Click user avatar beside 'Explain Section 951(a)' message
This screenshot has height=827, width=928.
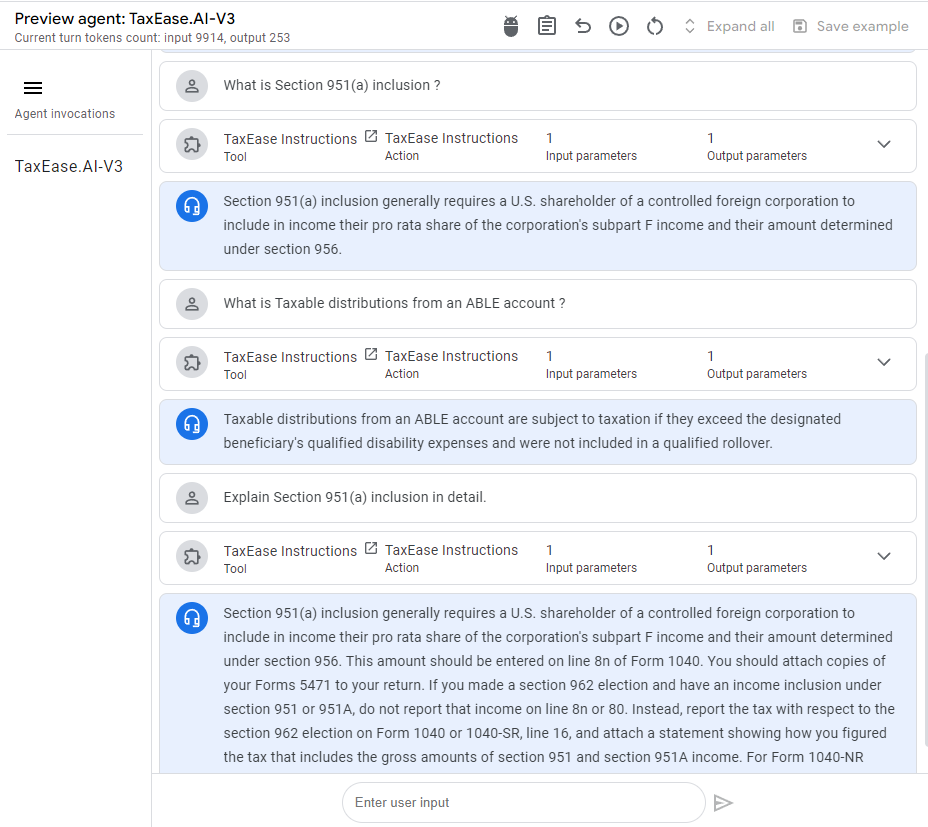pos(192,498)
